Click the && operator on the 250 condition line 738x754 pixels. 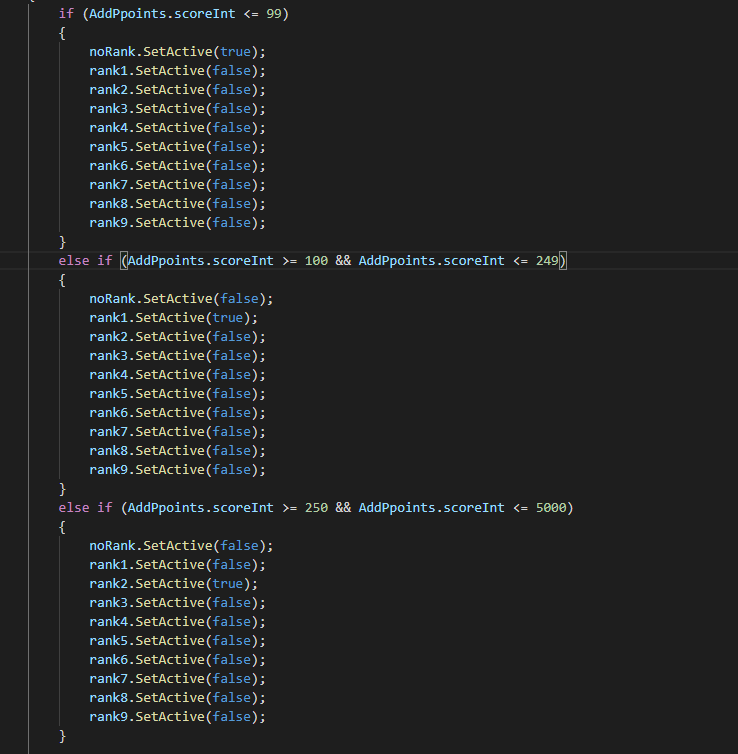[x=343, y=507]
